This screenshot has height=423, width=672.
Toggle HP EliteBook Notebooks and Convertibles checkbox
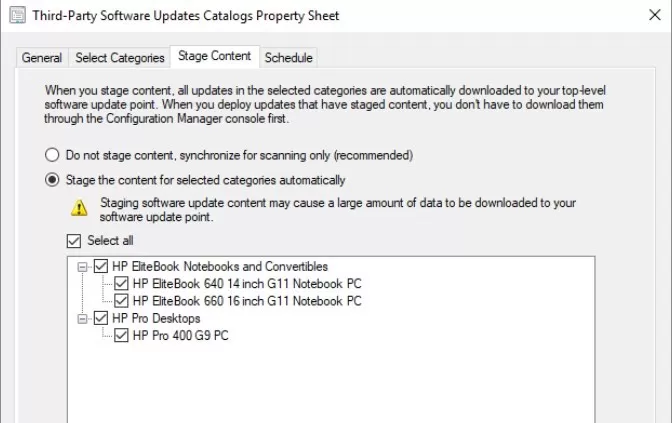click(101, 266)
